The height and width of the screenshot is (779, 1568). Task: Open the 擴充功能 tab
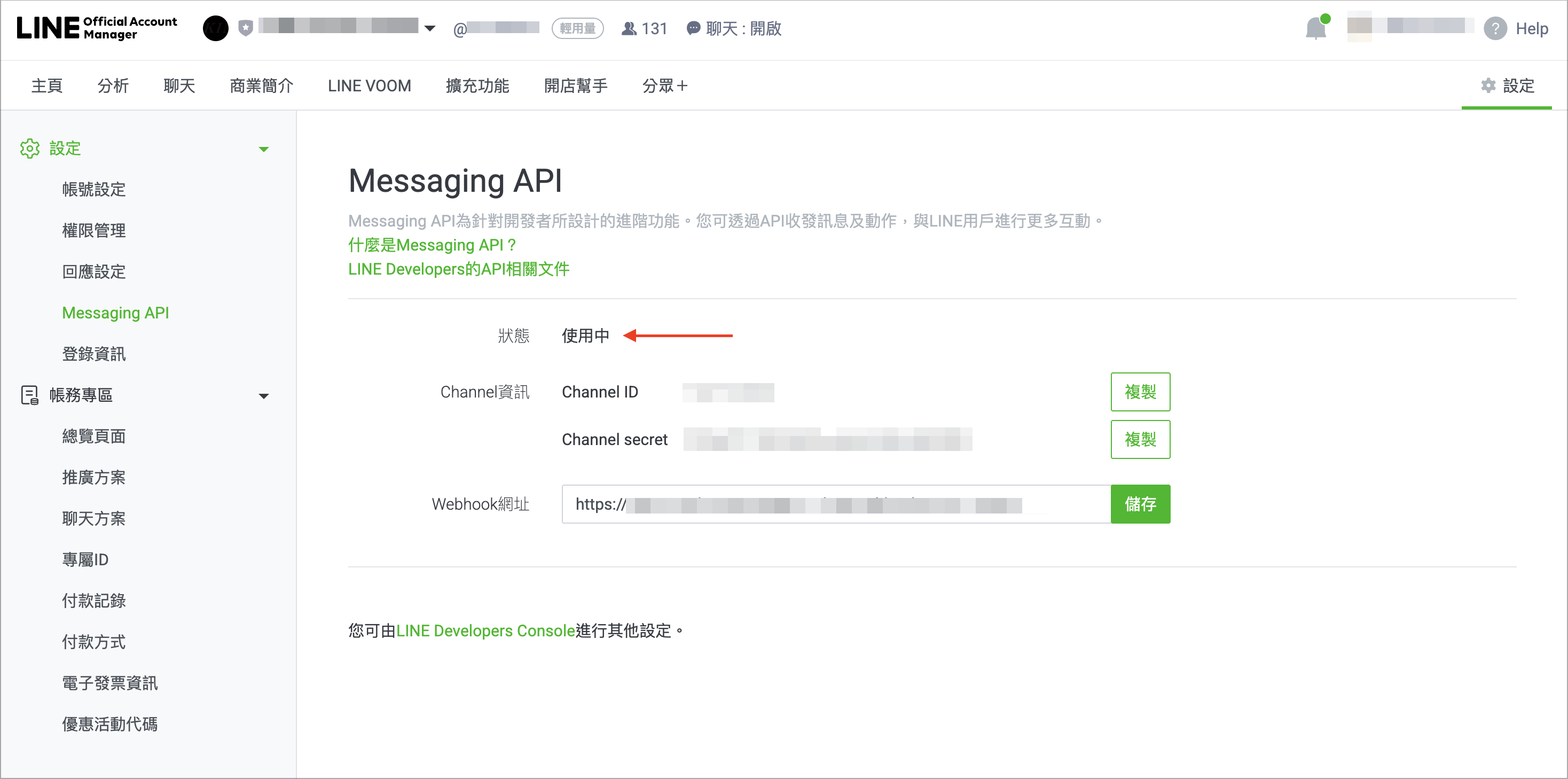click(477, 86)
